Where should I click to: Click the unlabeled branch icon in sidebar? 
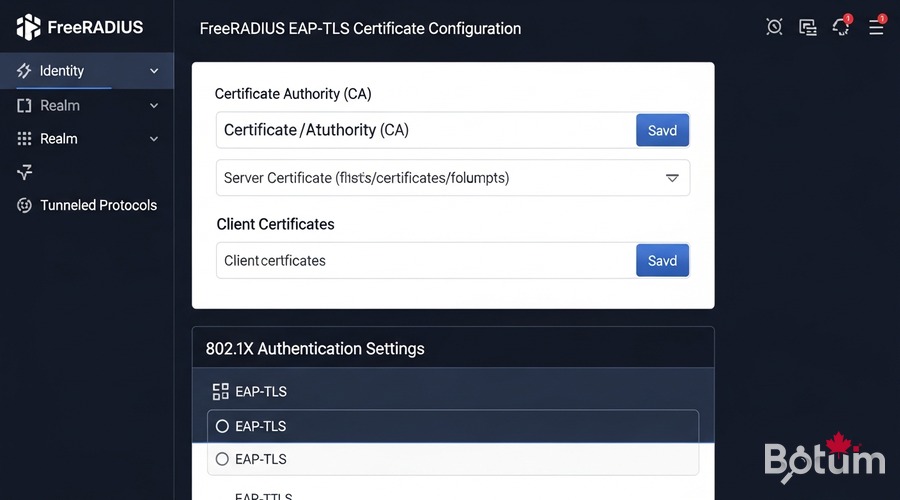pos(24,172)
